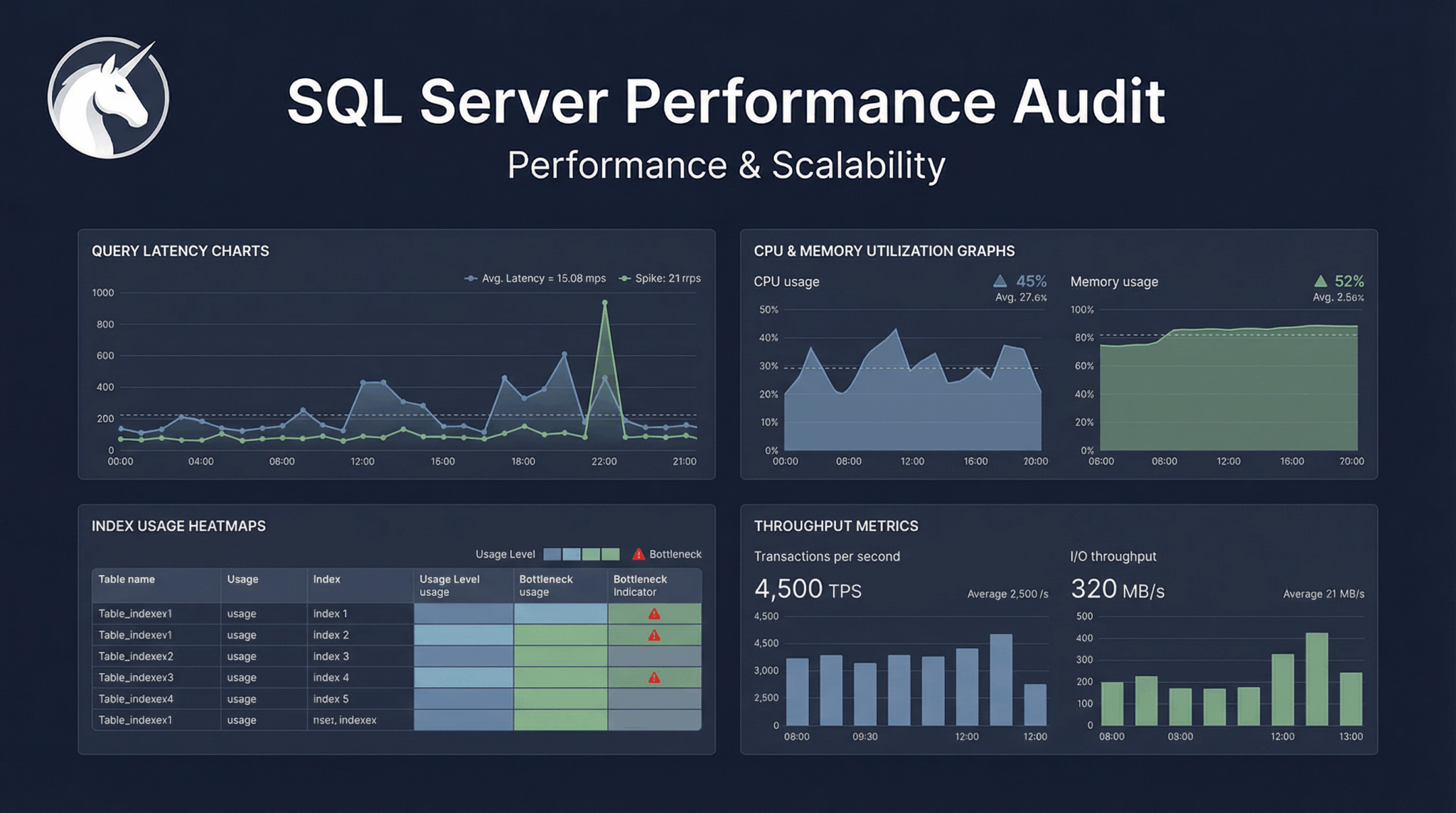
Task: Click Memory usage chart heading
Action: click(x=1114, y=282)
